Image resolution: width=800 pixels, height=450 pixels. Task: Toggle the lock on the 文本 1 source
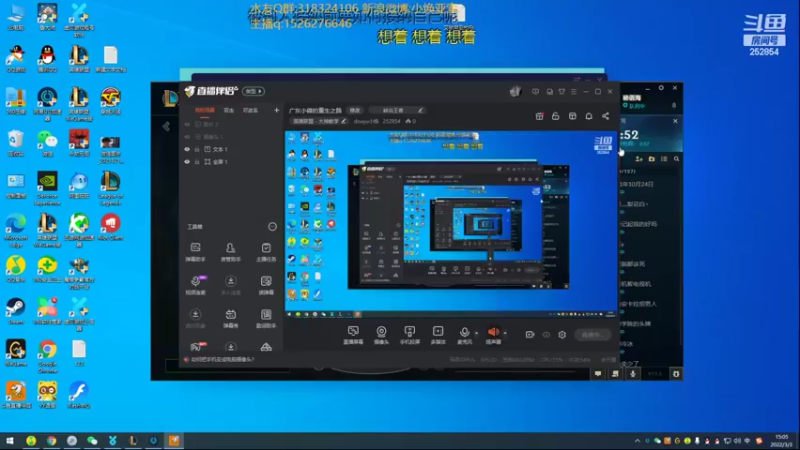point(197,149)
